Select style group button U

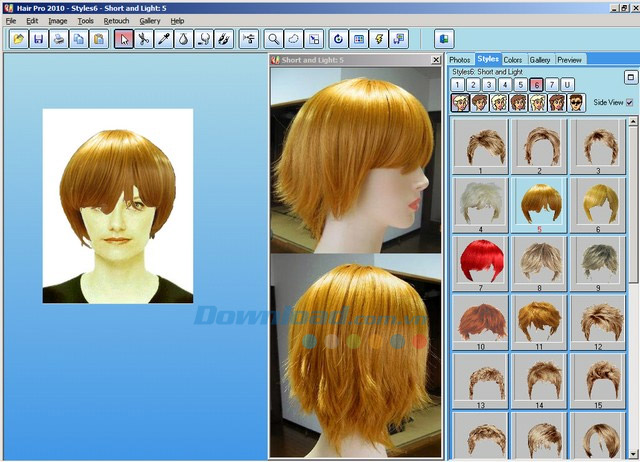567,85
